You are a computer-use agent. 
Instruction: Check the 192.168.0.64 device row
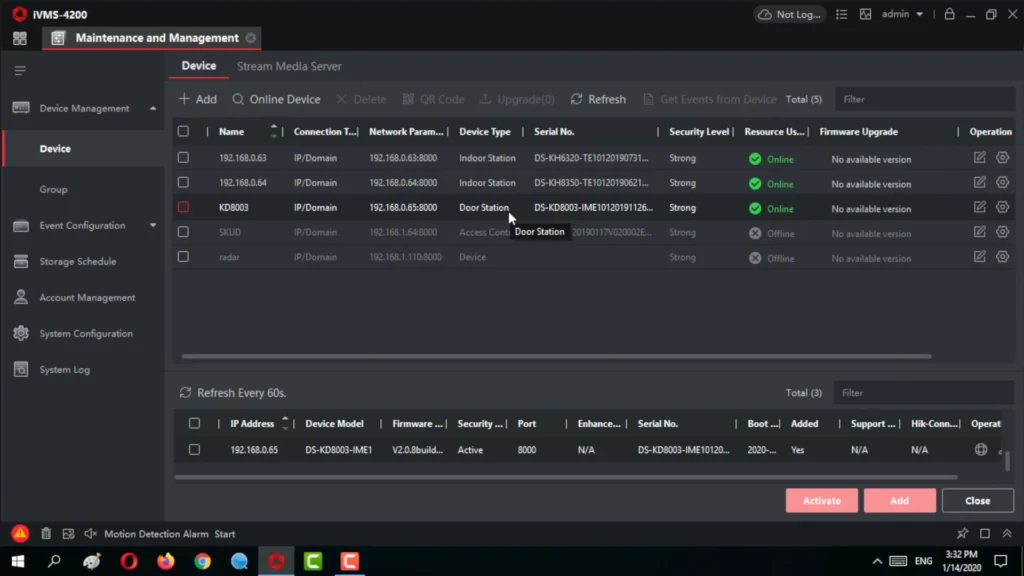[183, 182]
